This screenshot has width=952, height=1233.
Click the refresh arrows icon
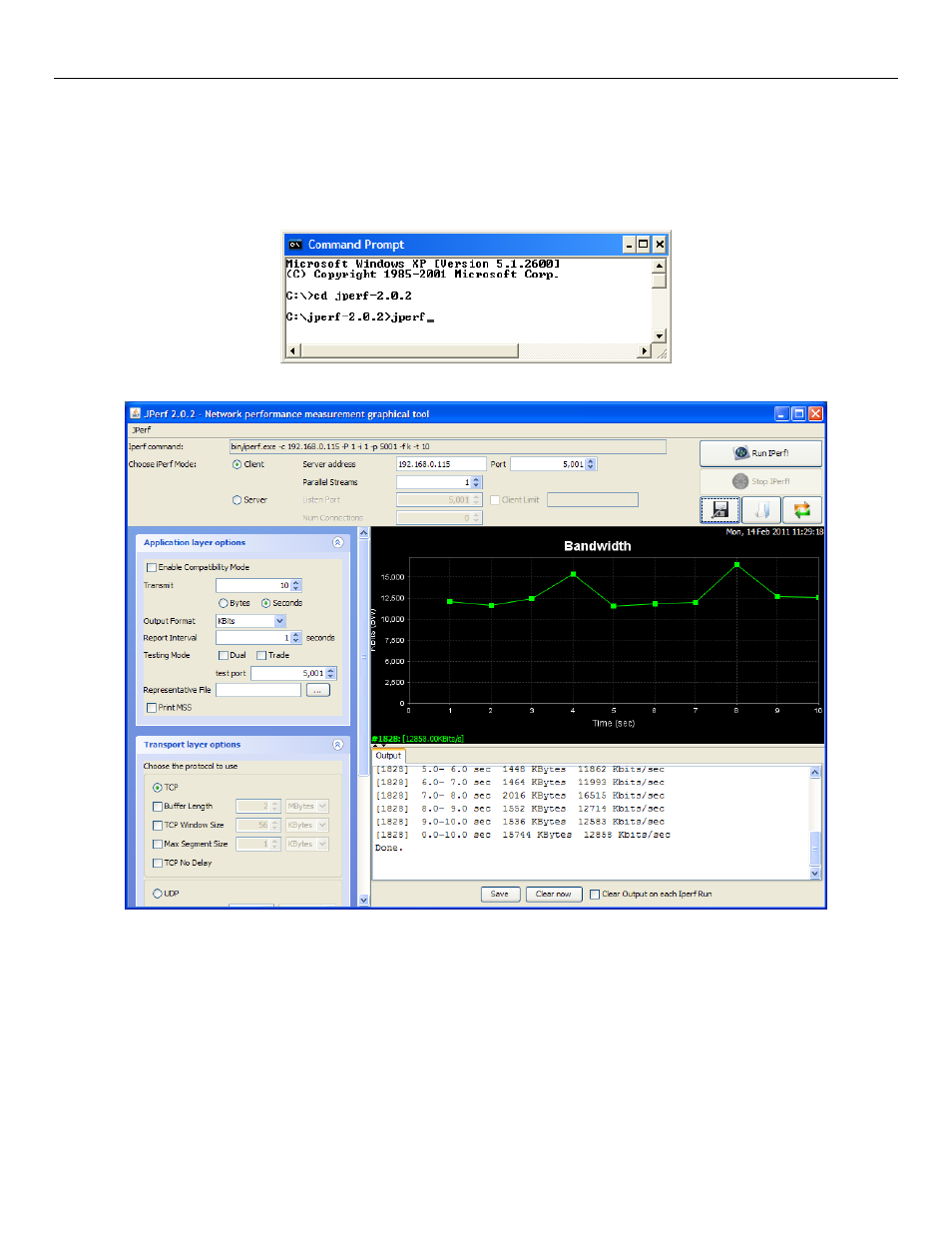coord(801,510)
